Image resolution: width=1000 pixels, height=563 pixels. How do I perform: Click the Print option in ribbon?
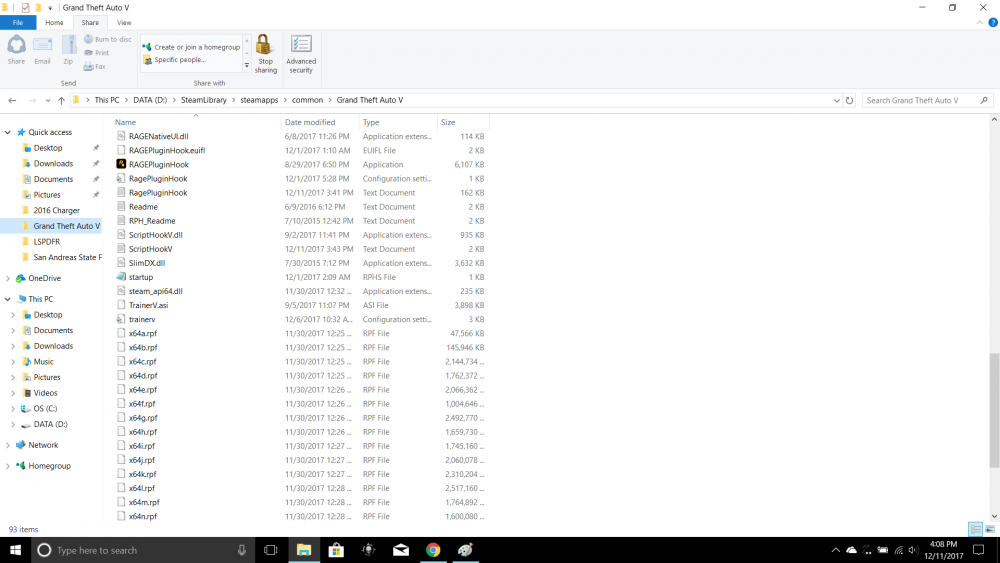click(x=96, y=53)
